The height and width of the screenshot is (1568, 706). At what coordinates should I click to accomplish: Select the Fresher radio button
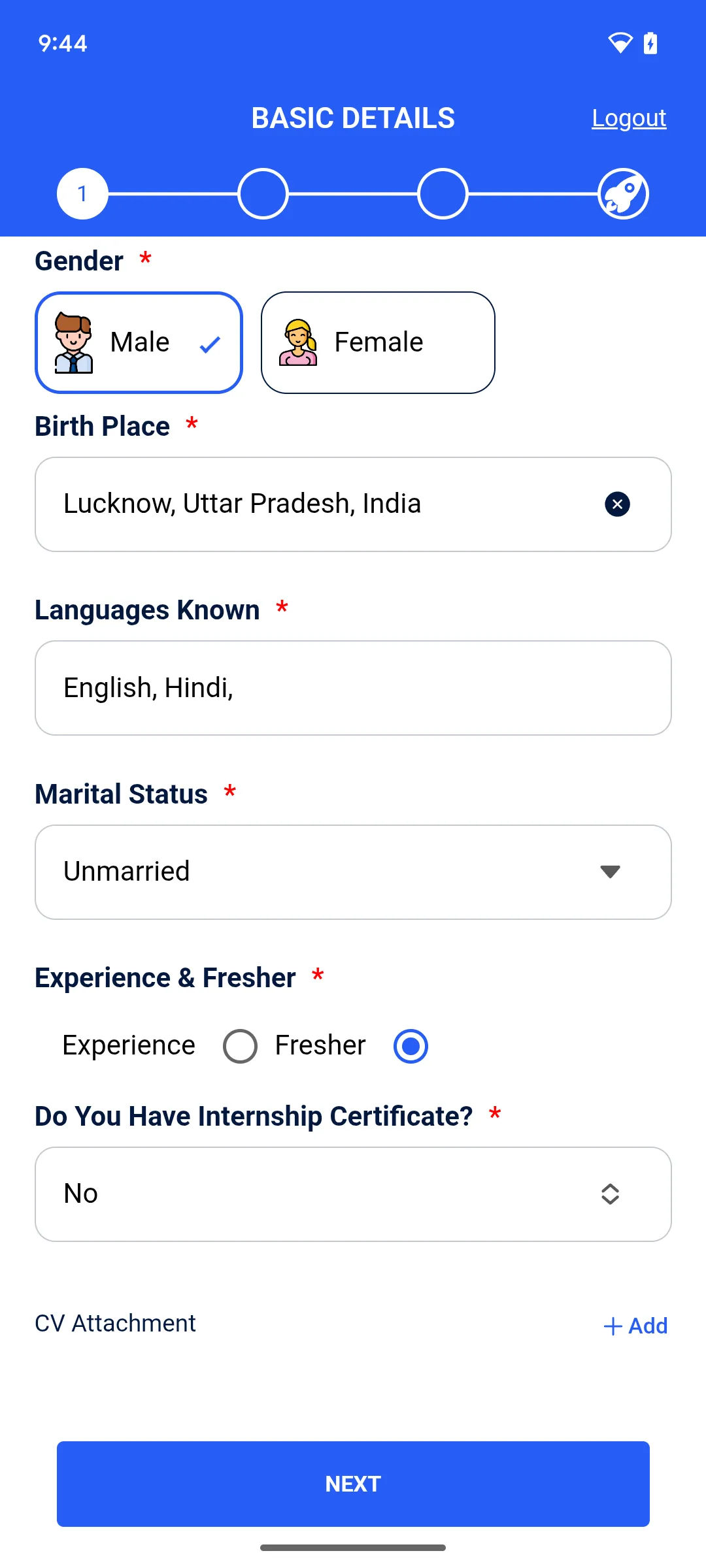411,1046
